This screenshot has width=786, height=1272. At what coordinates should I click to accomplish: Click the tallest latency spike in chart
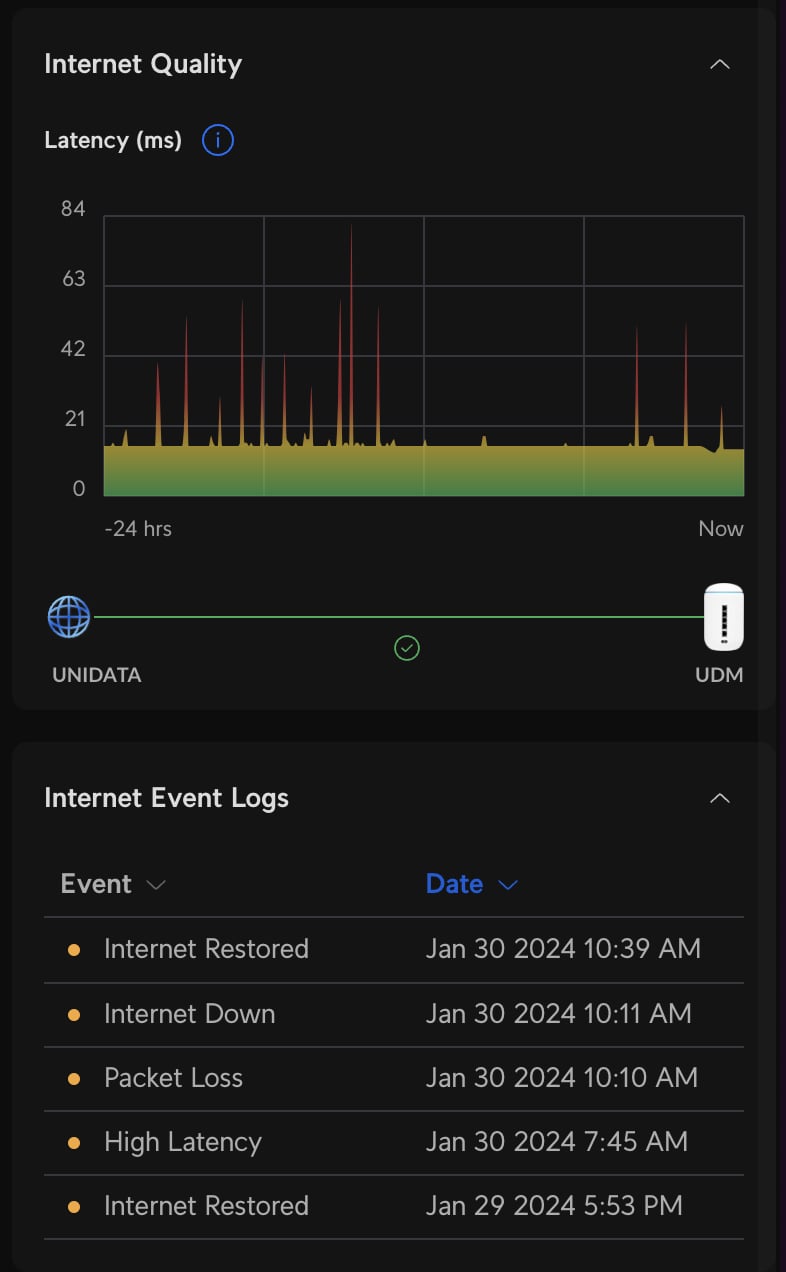(x=351, y=230)
